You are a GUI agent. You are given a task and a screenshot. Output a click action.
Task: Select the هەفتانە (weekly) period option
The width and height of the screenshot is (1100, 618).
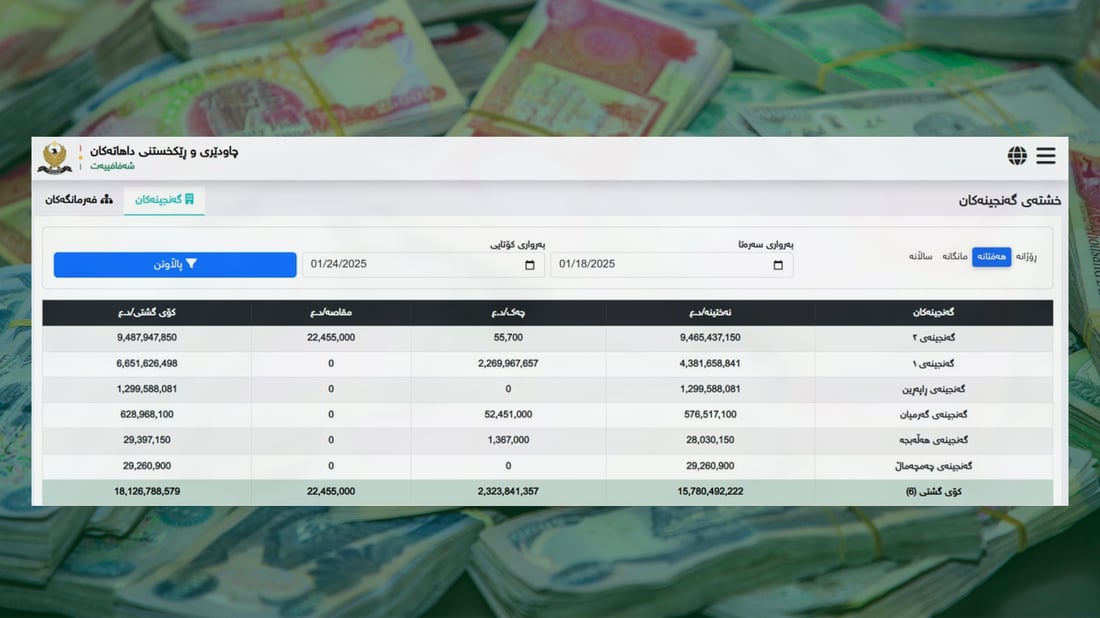[x=991, y=257]
